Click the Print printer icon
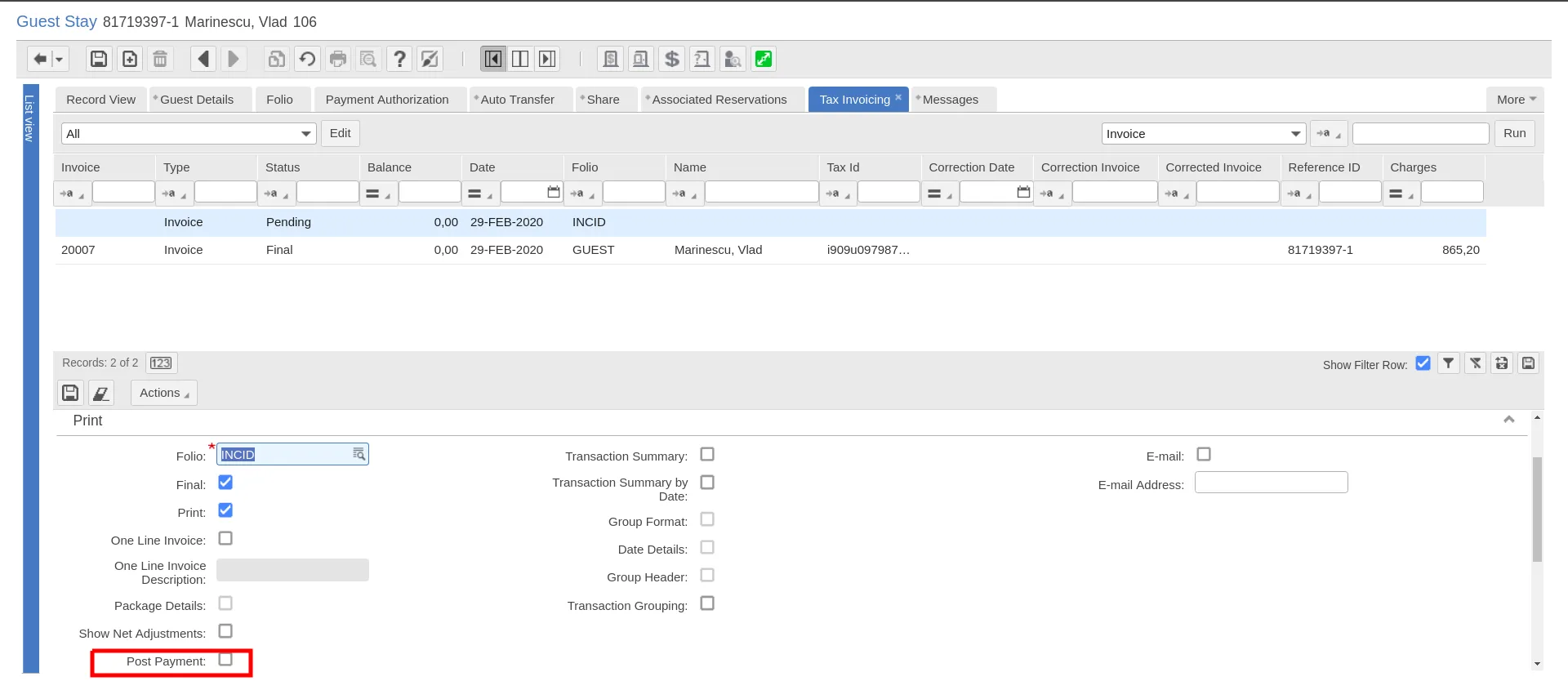The height and width of the screenshot is (681, 1568). click(337, 59)
